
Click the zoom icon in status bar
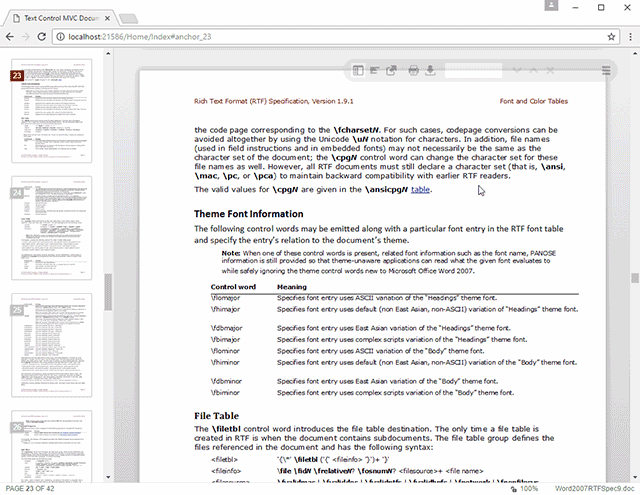[x=514, y=489]
